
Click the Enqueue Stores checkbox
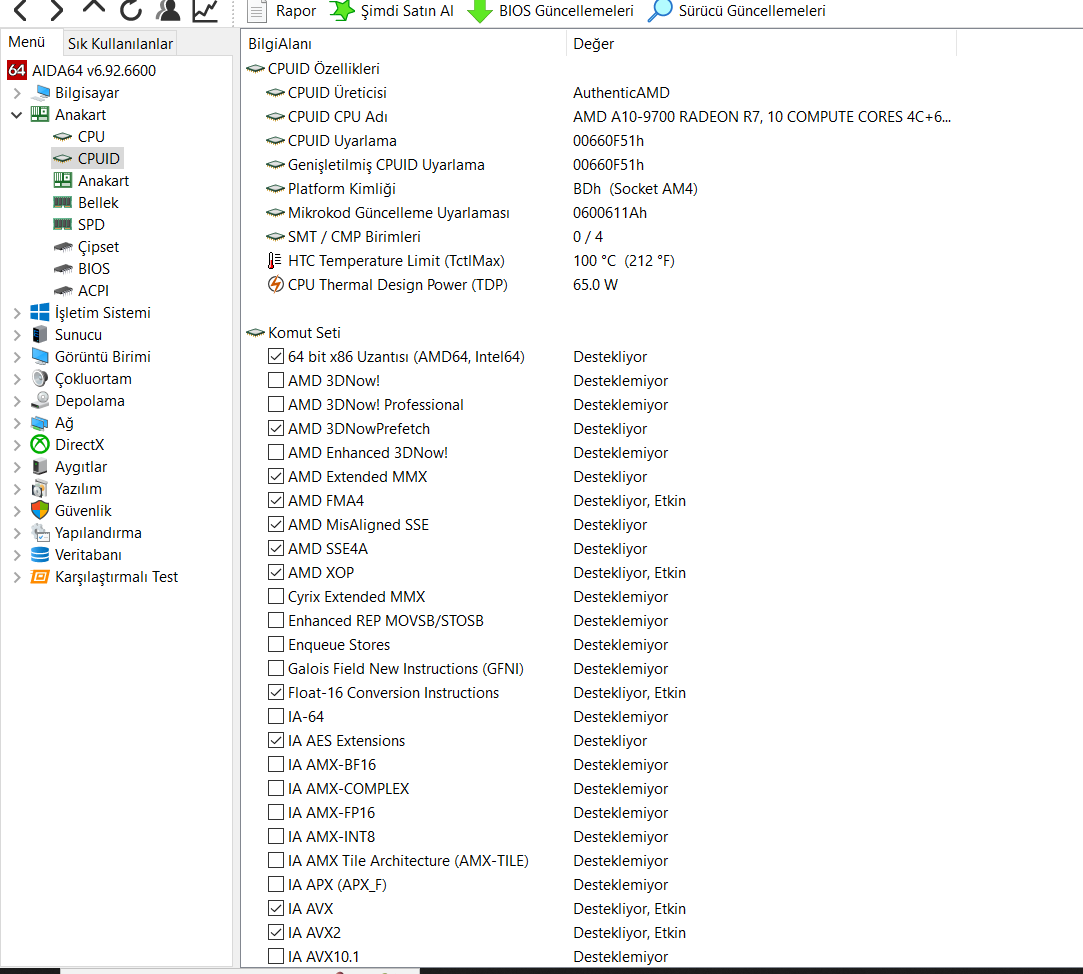(276, 644)
